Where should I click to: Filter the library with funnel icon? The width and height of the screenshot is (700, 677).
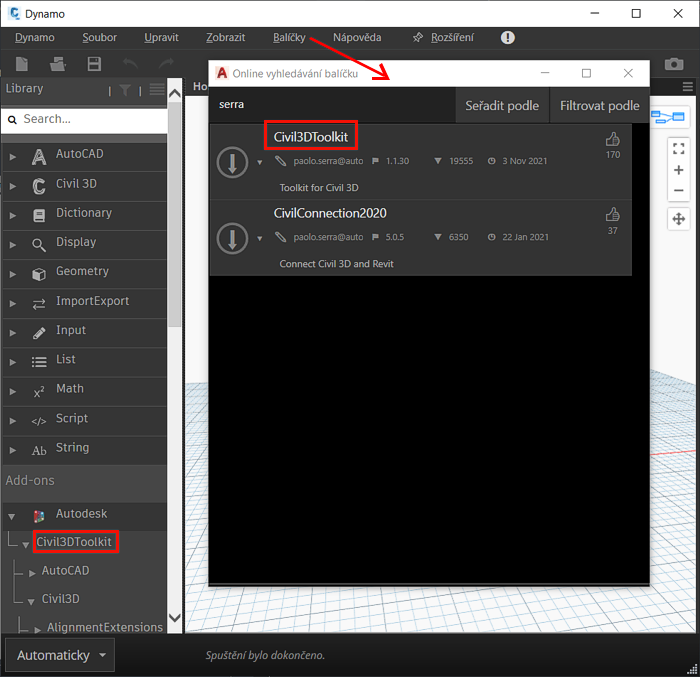(x=125, y=91)
